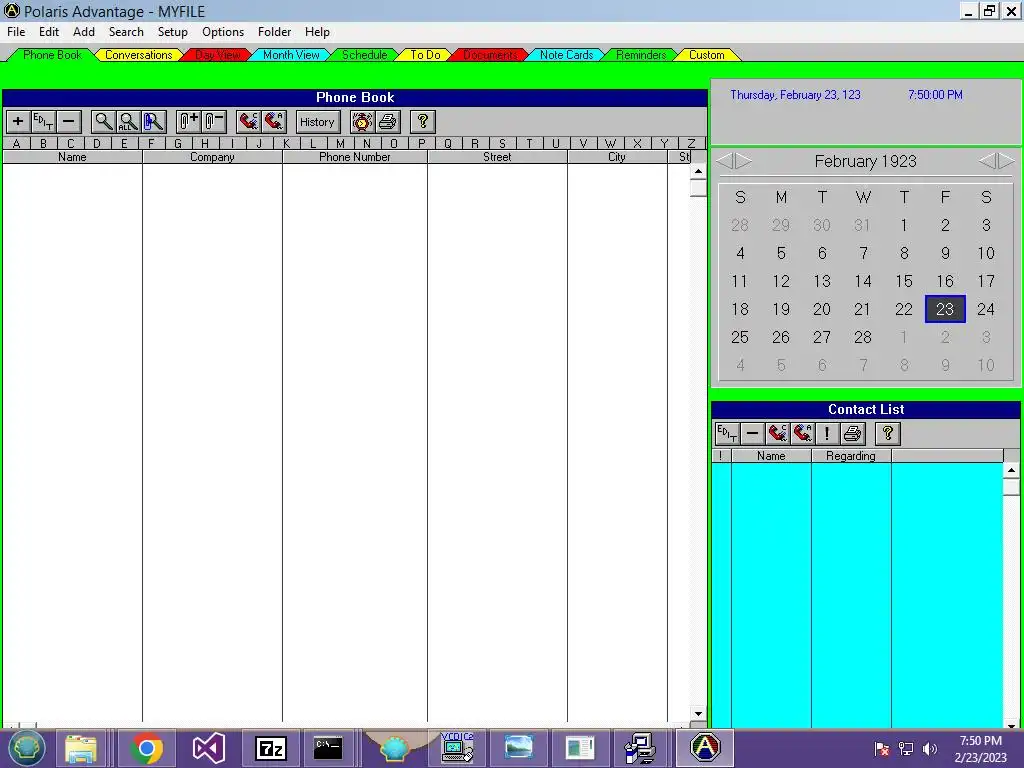Select February 14 in calendar
1024x768 pixels.
click(863, 281)
